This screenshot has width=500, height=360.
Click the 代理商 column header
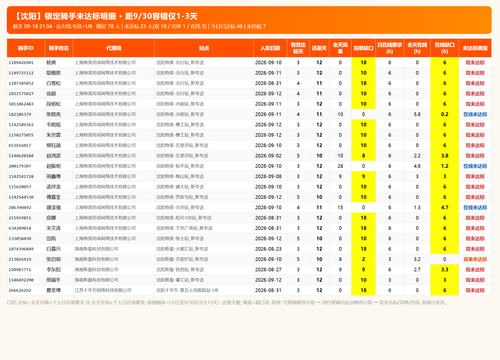pos(114,48)
